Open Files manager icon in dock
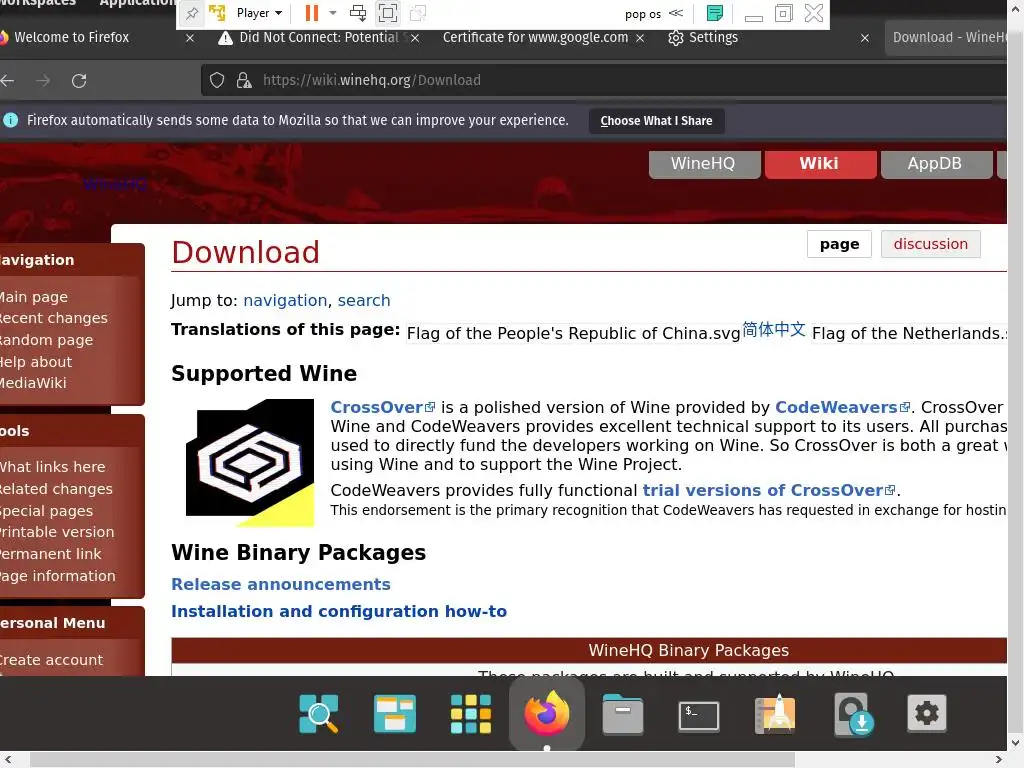The width and height of the screenshot is (1024, 768). [622, 714]
